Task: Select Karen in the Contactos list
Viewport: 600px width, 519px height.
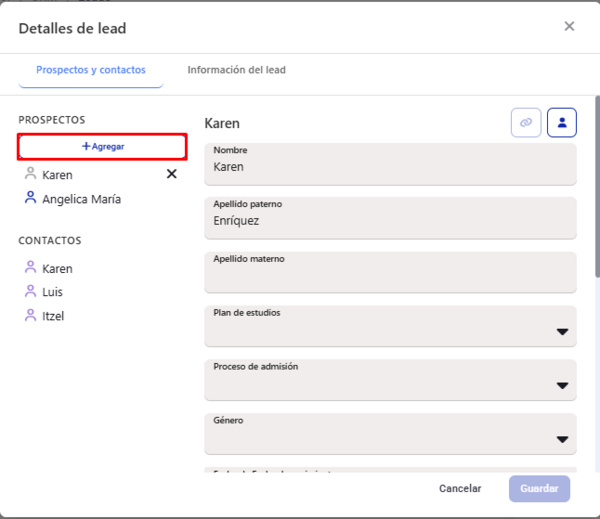Action: click(x=57, y=268)
